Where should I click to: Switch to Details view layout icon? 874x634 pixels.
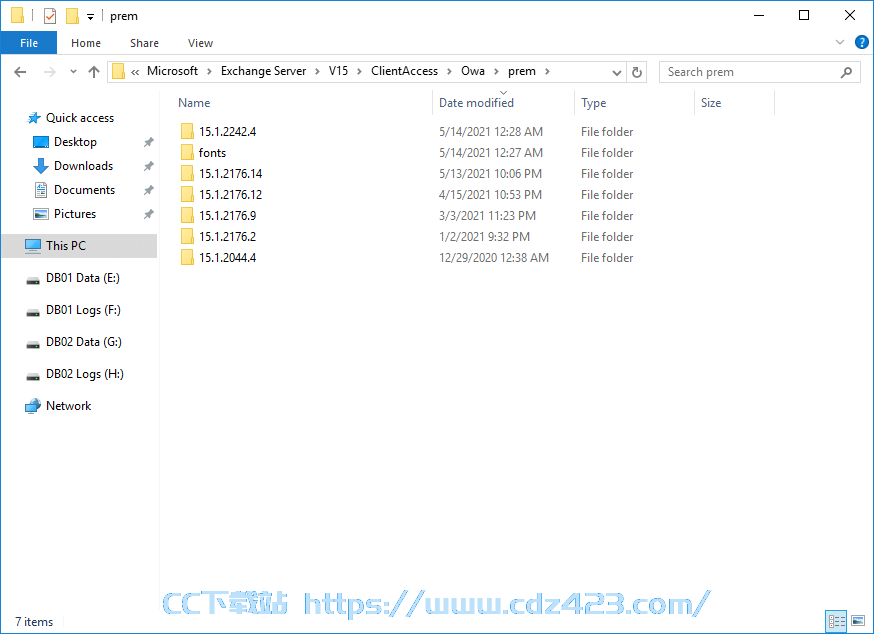coord(836,621)
